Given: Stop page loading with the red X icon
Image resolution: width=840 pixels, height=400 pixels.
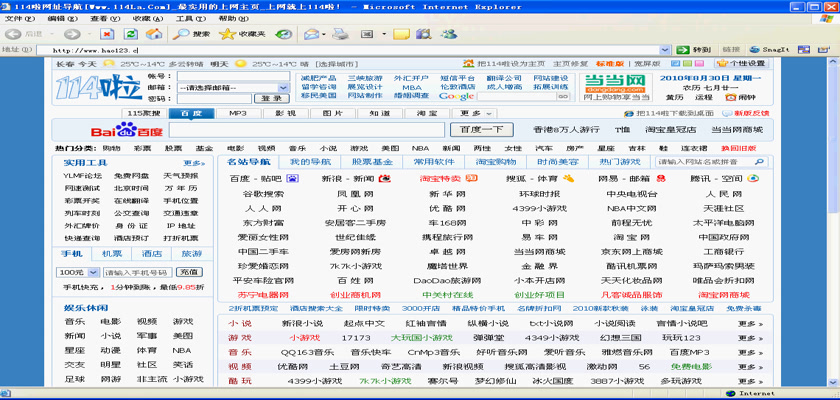Looking at the screenshot, I should [x=107, y=34].
